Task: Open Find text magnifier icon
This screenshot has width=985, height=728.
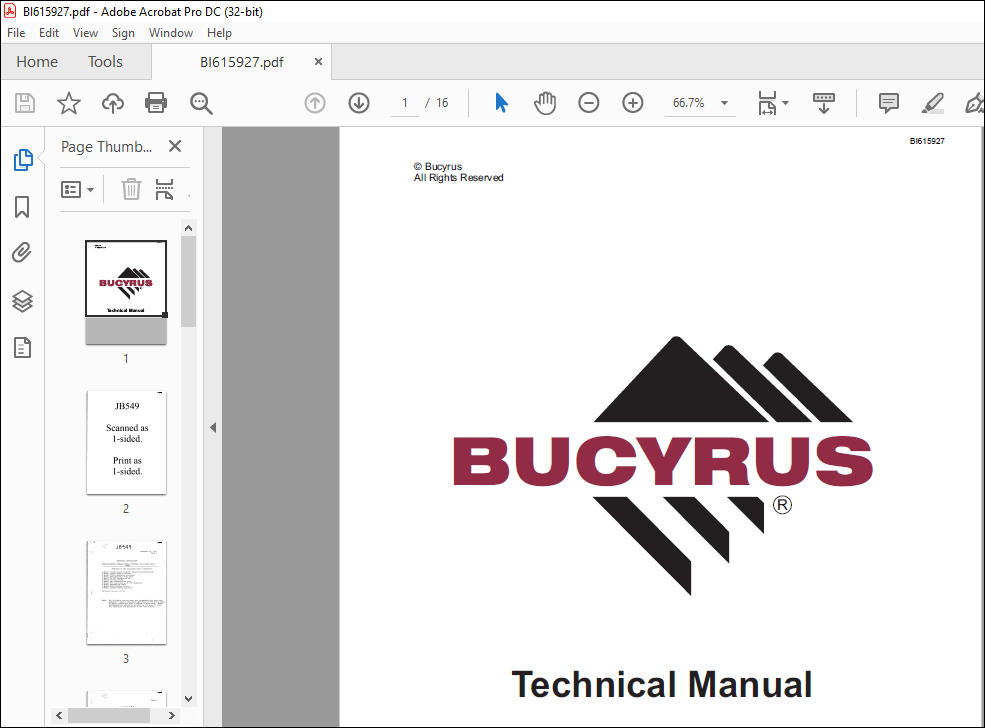Action: [x=201, y=103]
